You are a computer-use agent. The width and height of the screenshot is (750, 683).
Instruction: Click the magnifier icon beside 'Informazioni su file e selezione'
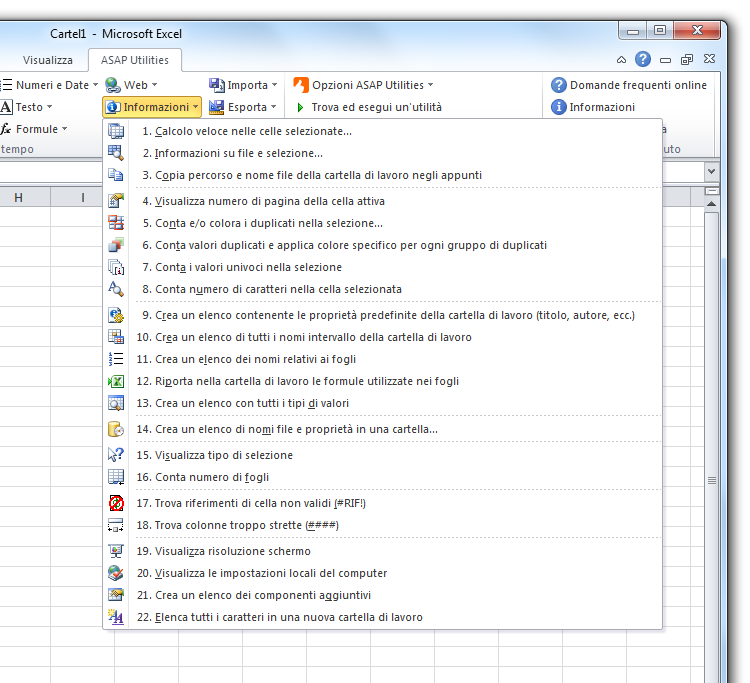(x=116, y=153)
